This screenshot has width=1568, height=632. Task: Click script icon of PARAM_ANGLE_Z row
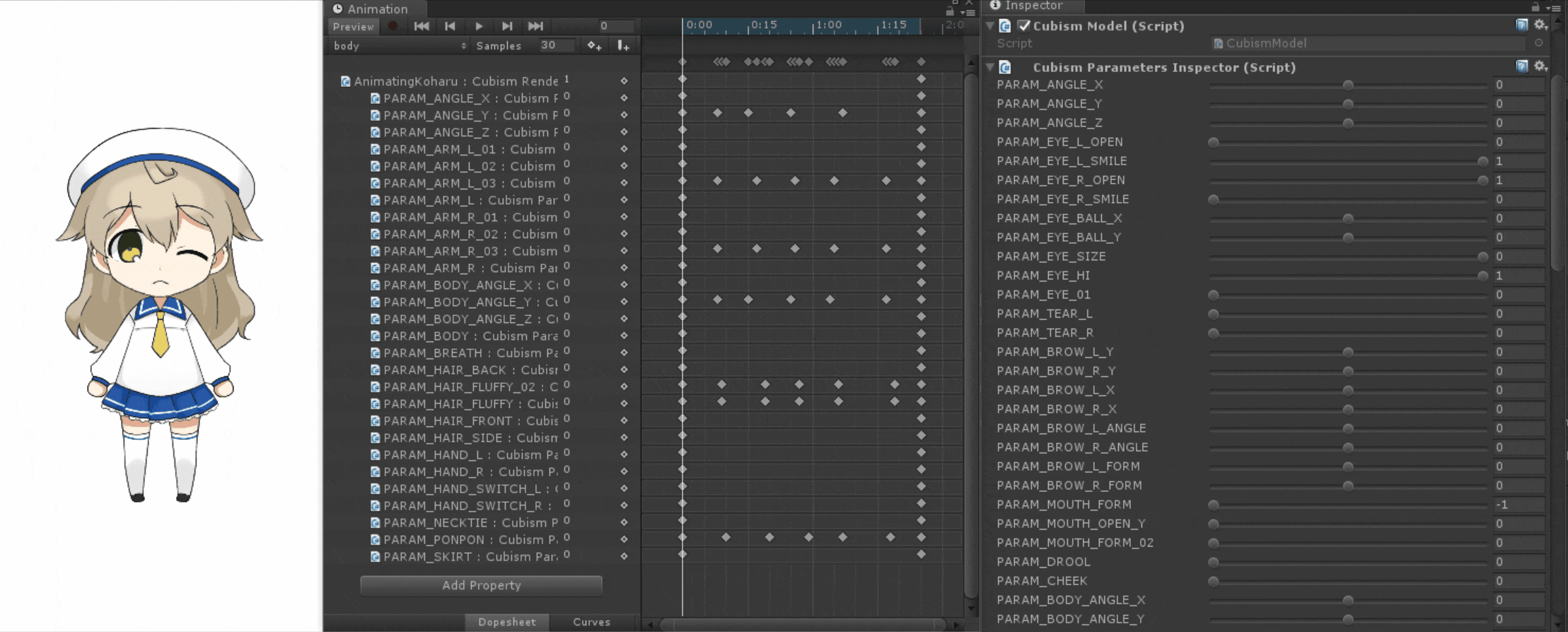point(376,132)
